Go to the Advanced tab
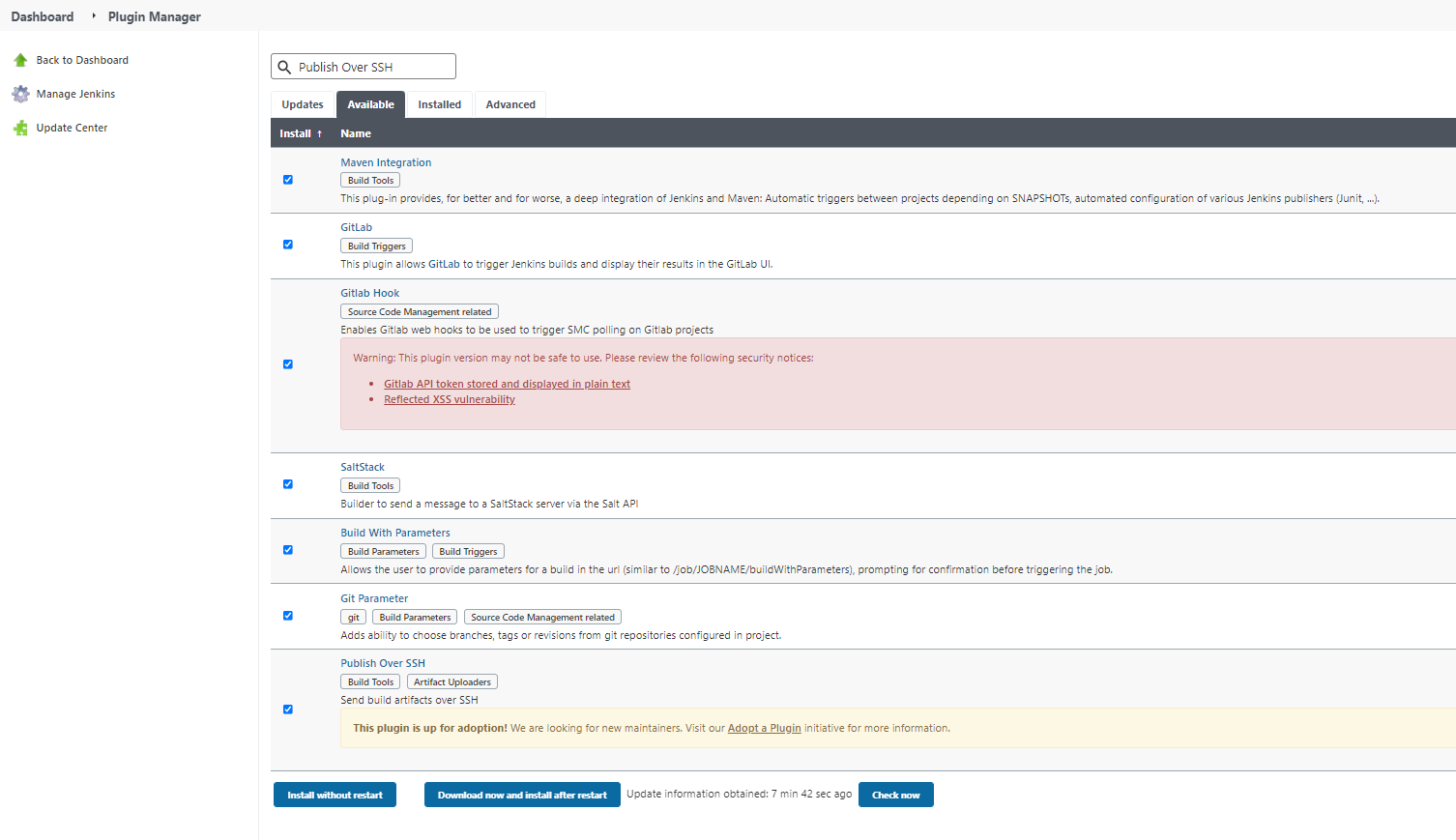 [510, 104]
